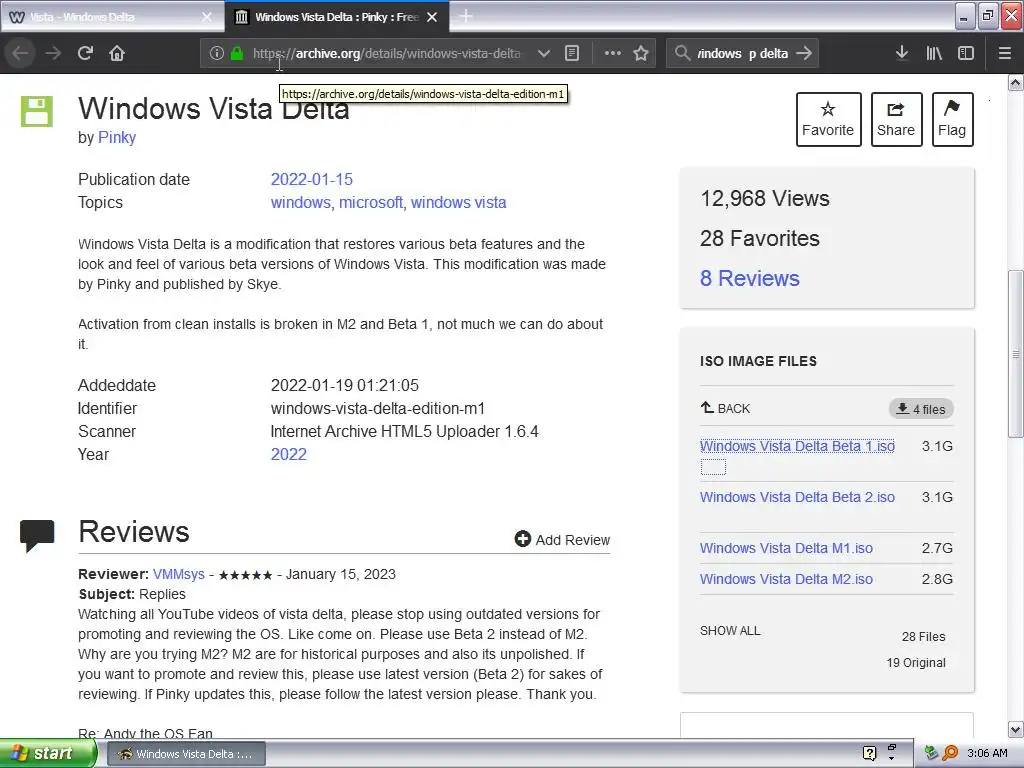
Task: Browse the windows vista topic
Action: point(458,202)
